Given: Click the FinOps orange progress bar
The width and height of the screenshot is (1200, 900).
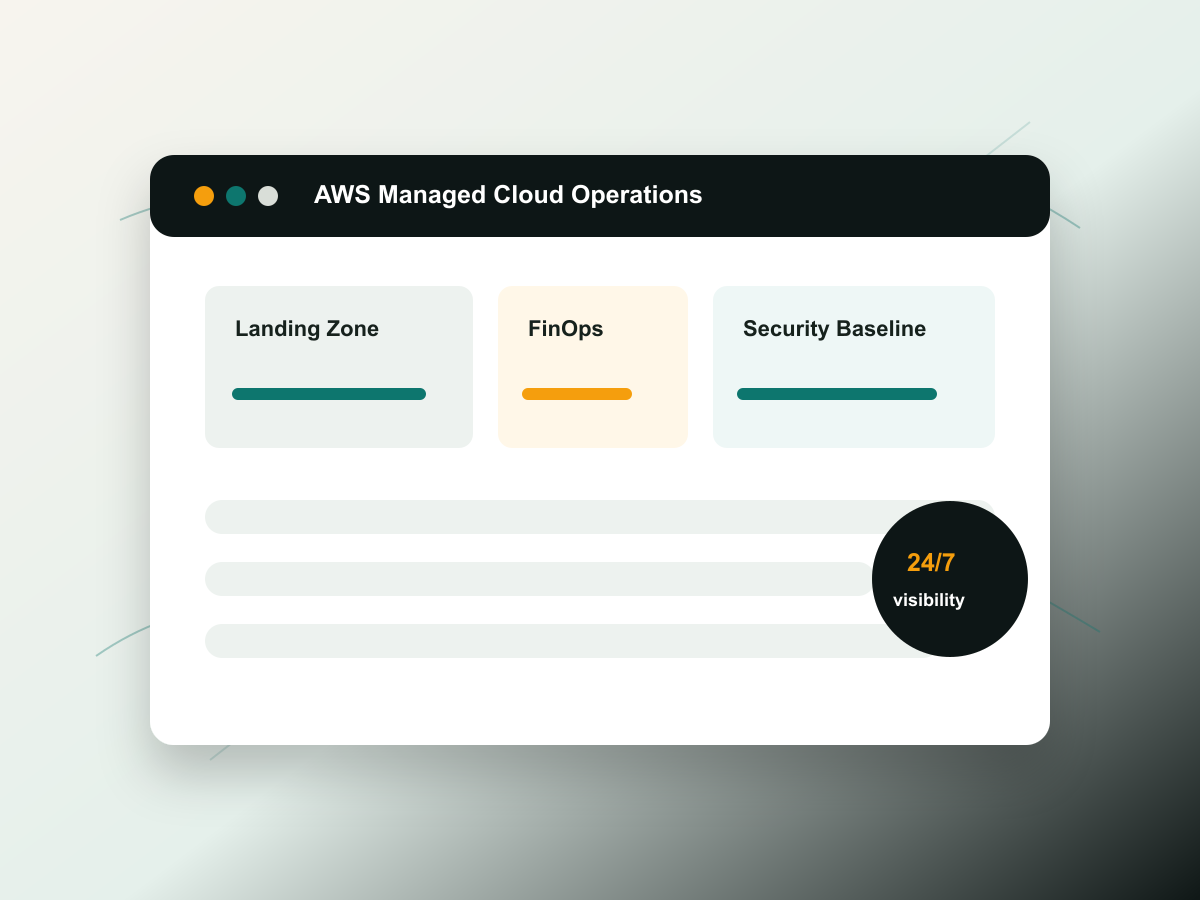Looking at the screenshot, I should 577,394.
